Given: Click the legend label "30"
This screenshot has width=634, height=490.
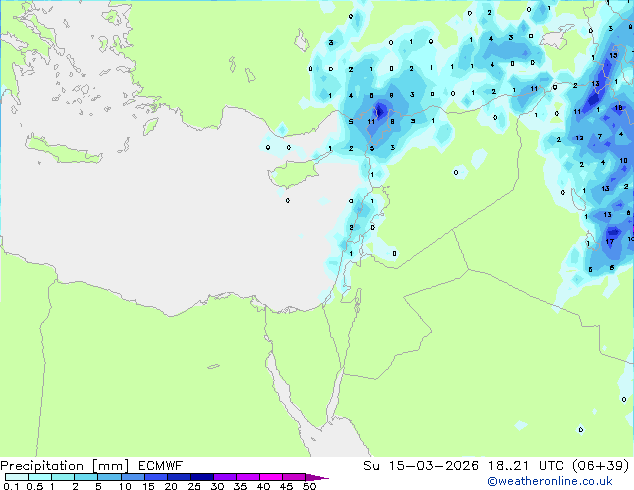Looking at the screenshot, I should click(x=217, y=486).
